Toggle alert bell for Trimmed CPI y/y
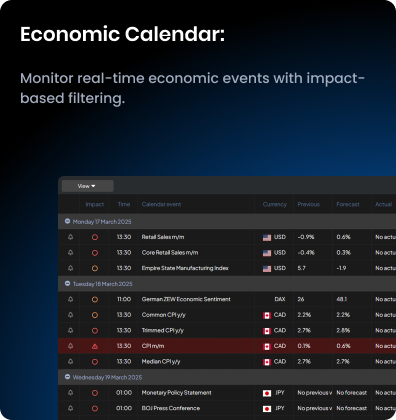This screenshot has width=396, height=420. 70,330
